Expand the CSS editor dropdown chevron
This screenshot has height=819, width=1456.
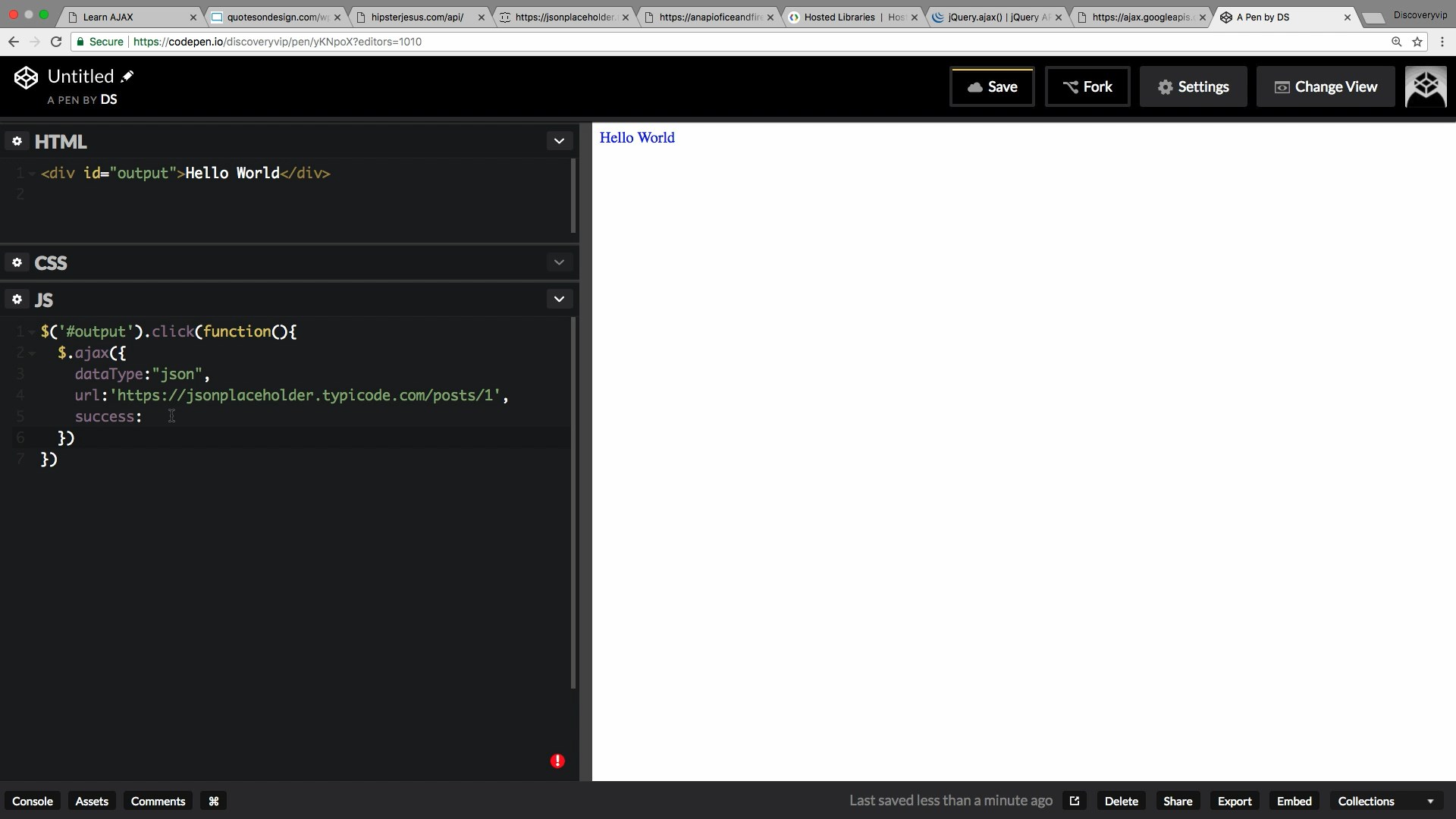click(x=559, y=262)
